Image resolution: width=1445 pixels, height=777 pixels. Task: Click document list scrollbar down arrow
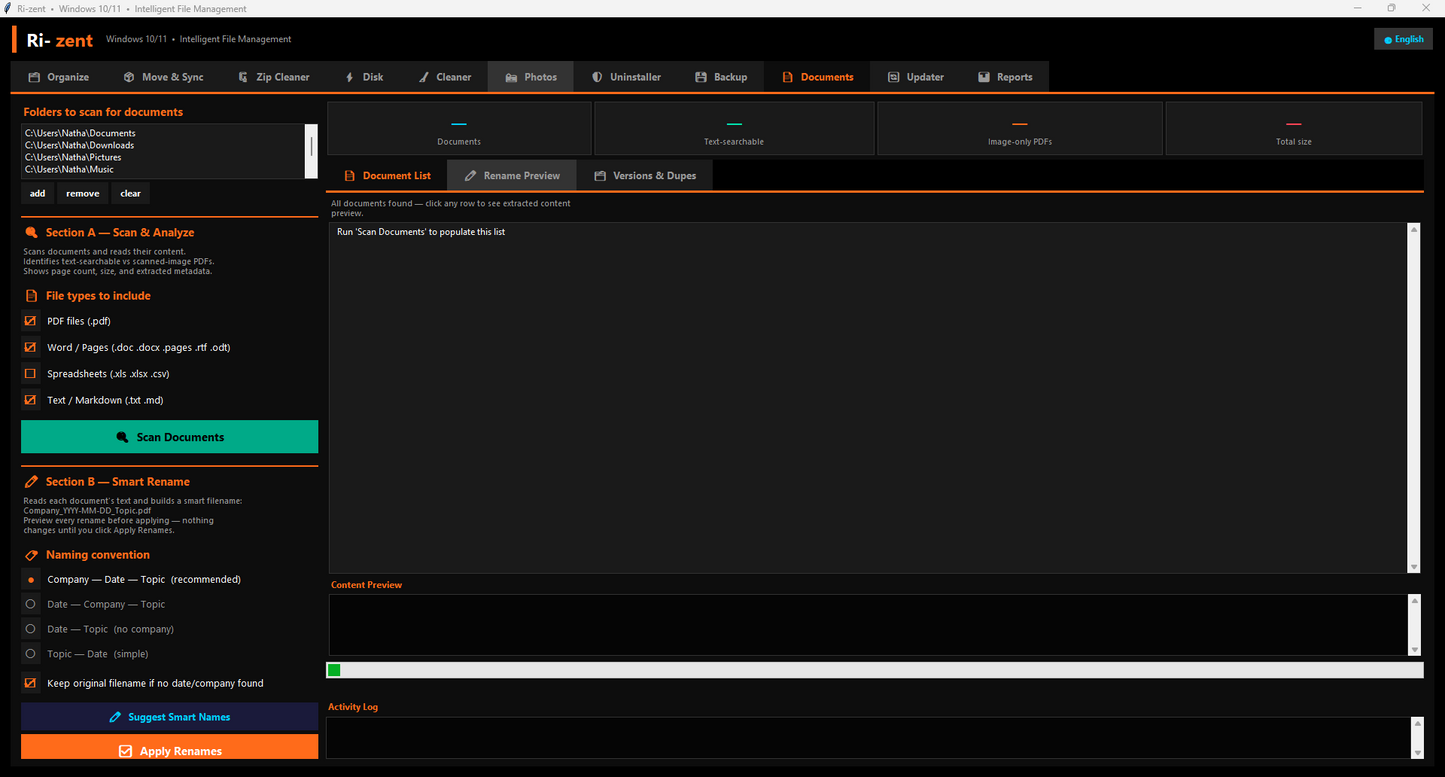[x=1414, y=567]
